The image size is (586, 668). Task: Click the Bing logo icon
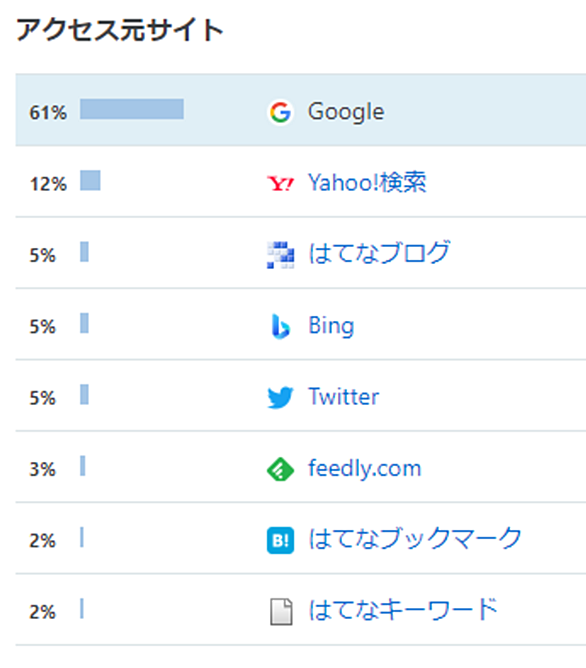click(x=280, y=327)
